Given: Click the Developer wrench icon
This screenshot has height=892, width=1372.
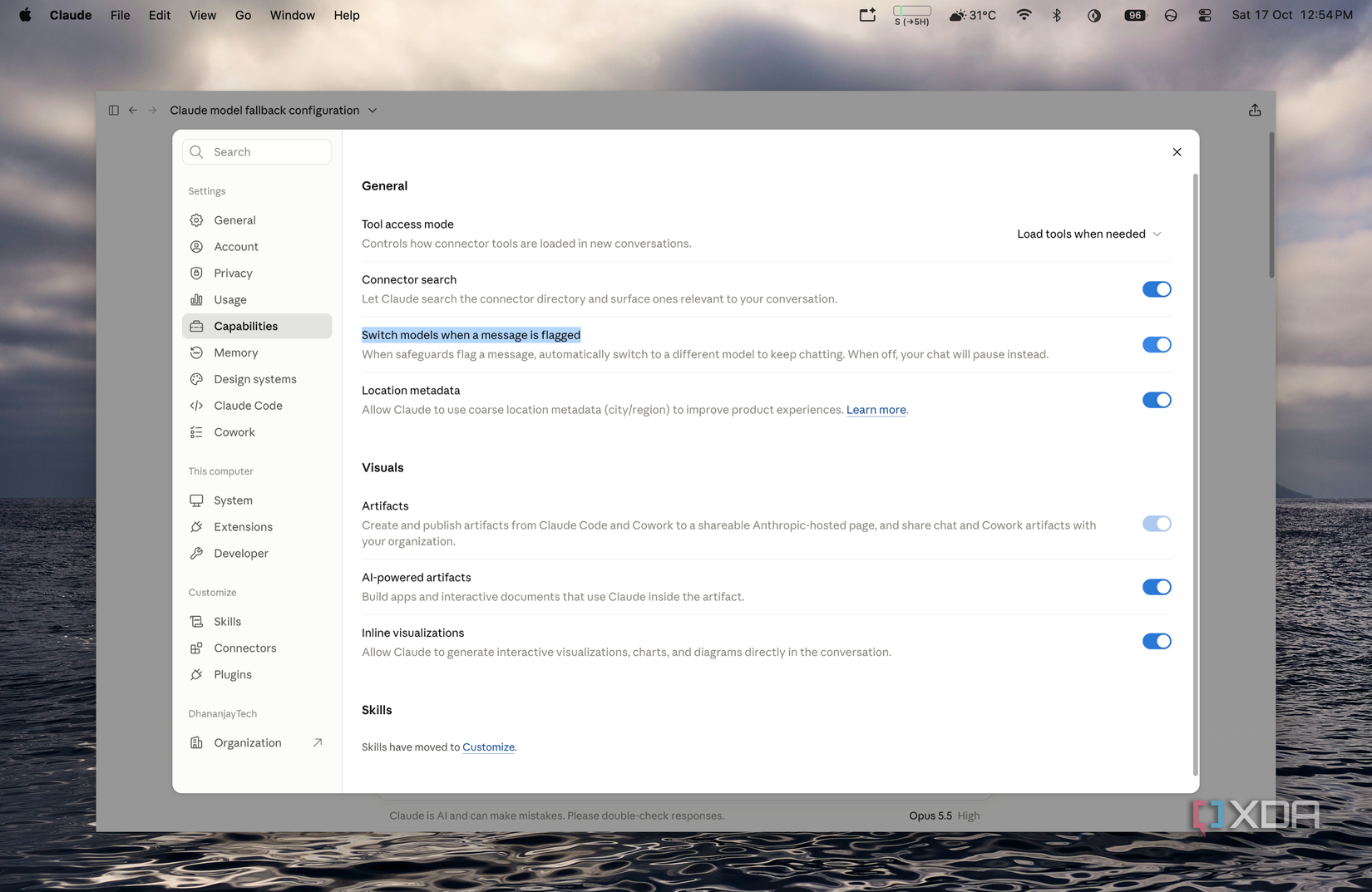Looking at the screenshot, I should click(x=196, y=554).
